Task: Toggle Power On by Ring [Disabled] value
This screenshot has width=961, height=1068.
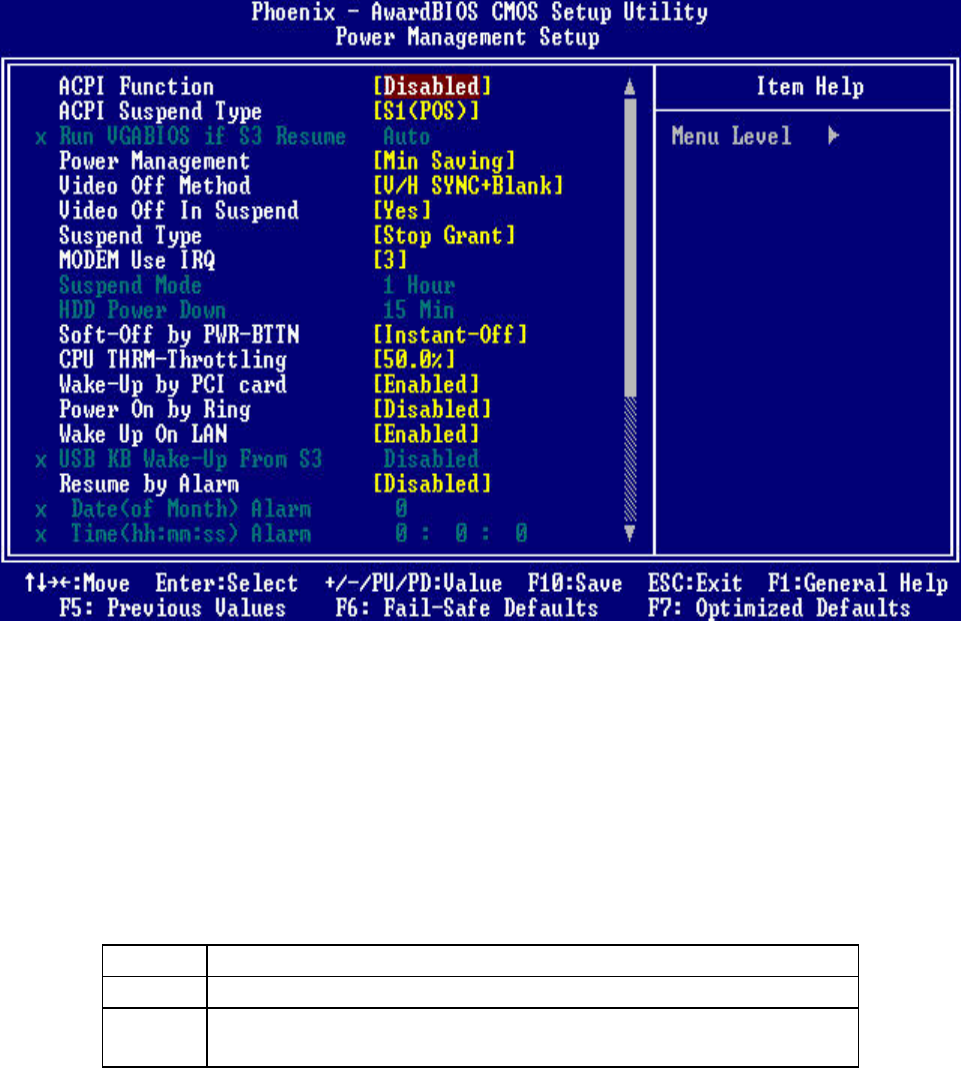Action: click(432, 409)
